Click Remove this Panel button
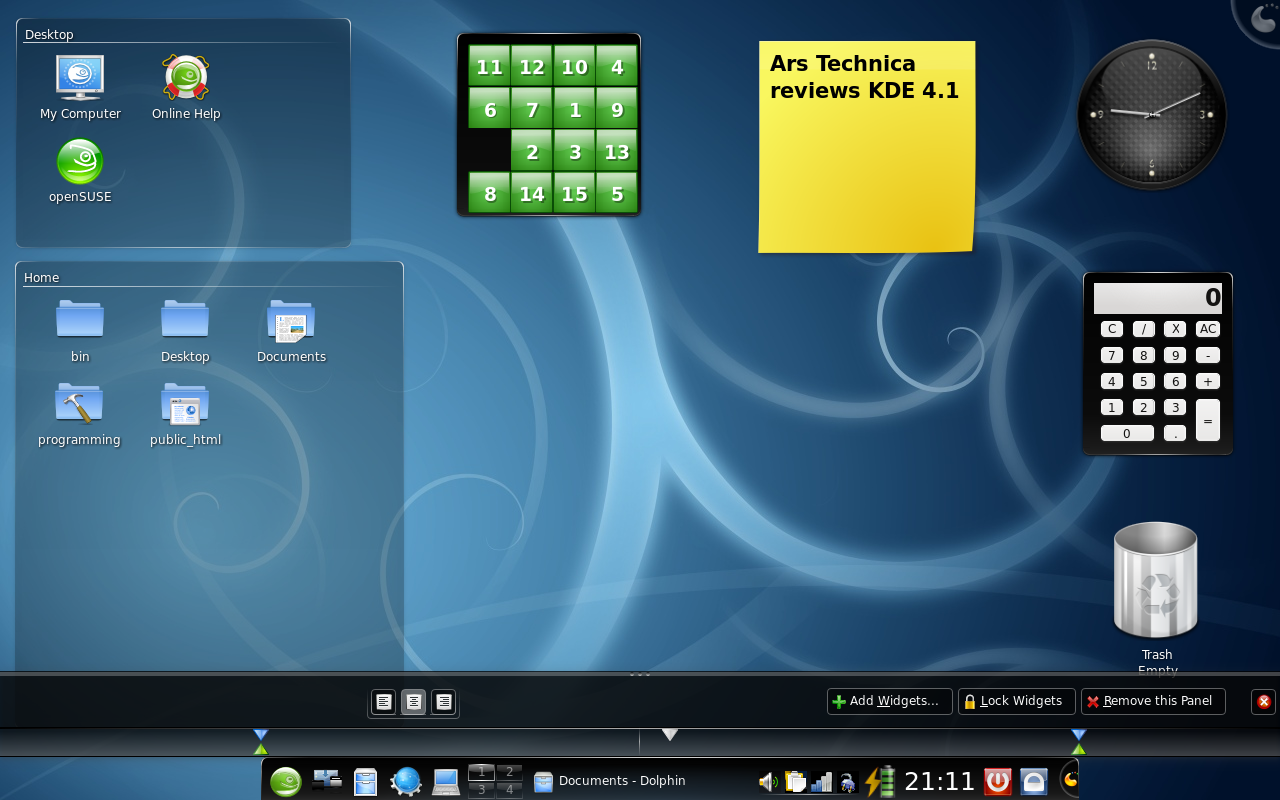 pyautogui.click(x=1154, y=701)
